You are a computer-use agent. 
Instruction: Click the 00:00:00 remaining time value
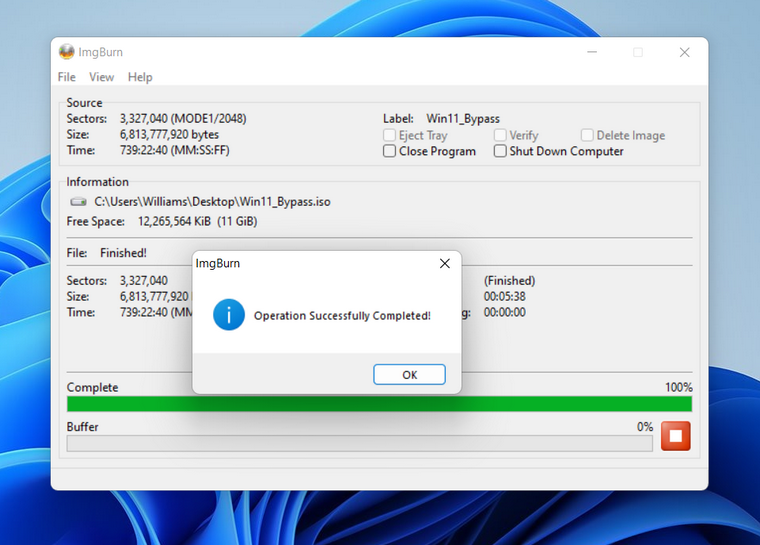click(x=505, y=312)
